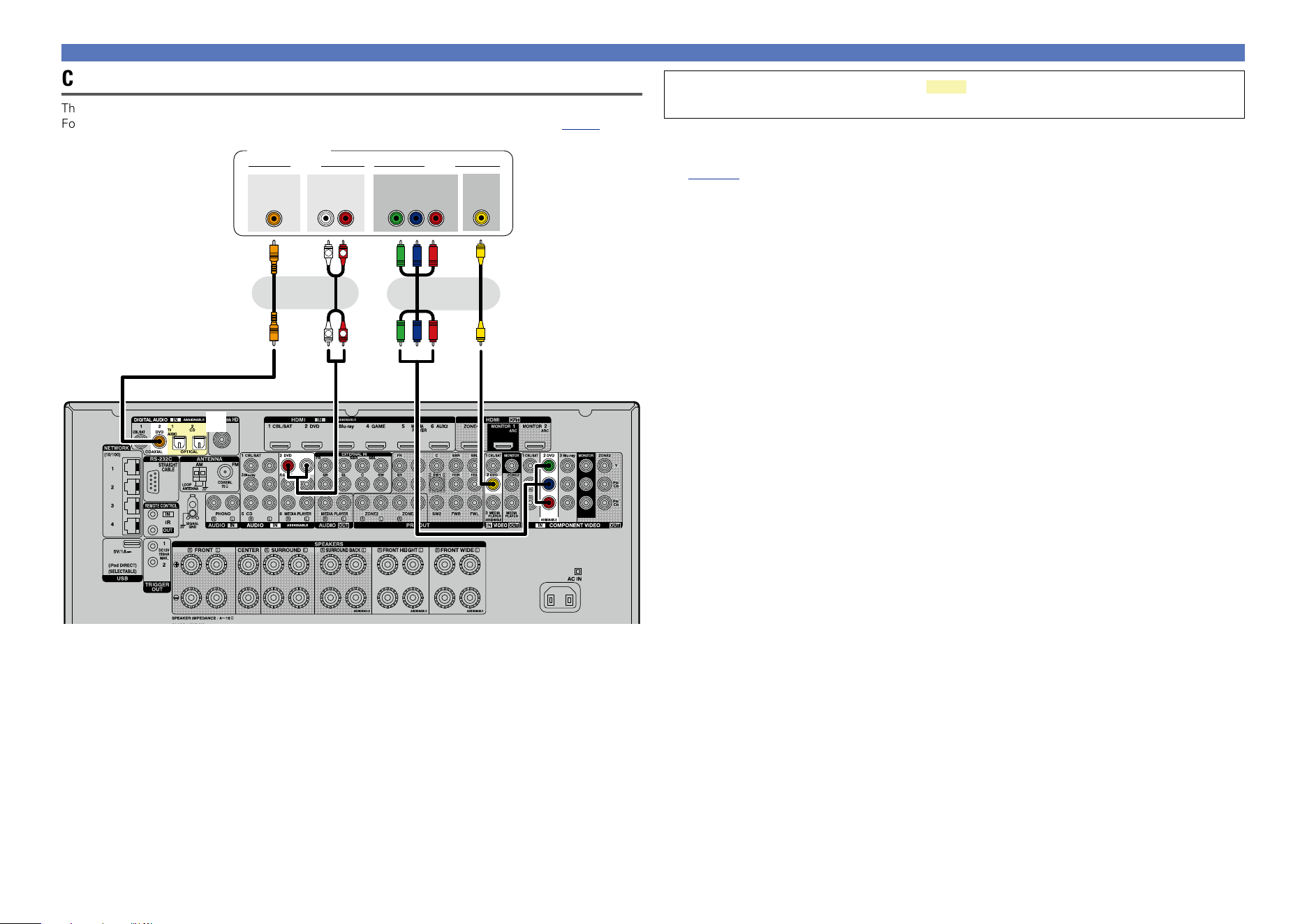
Task: Select the HDMI IN 6 AUX2 port
Action: pos(439,445)
